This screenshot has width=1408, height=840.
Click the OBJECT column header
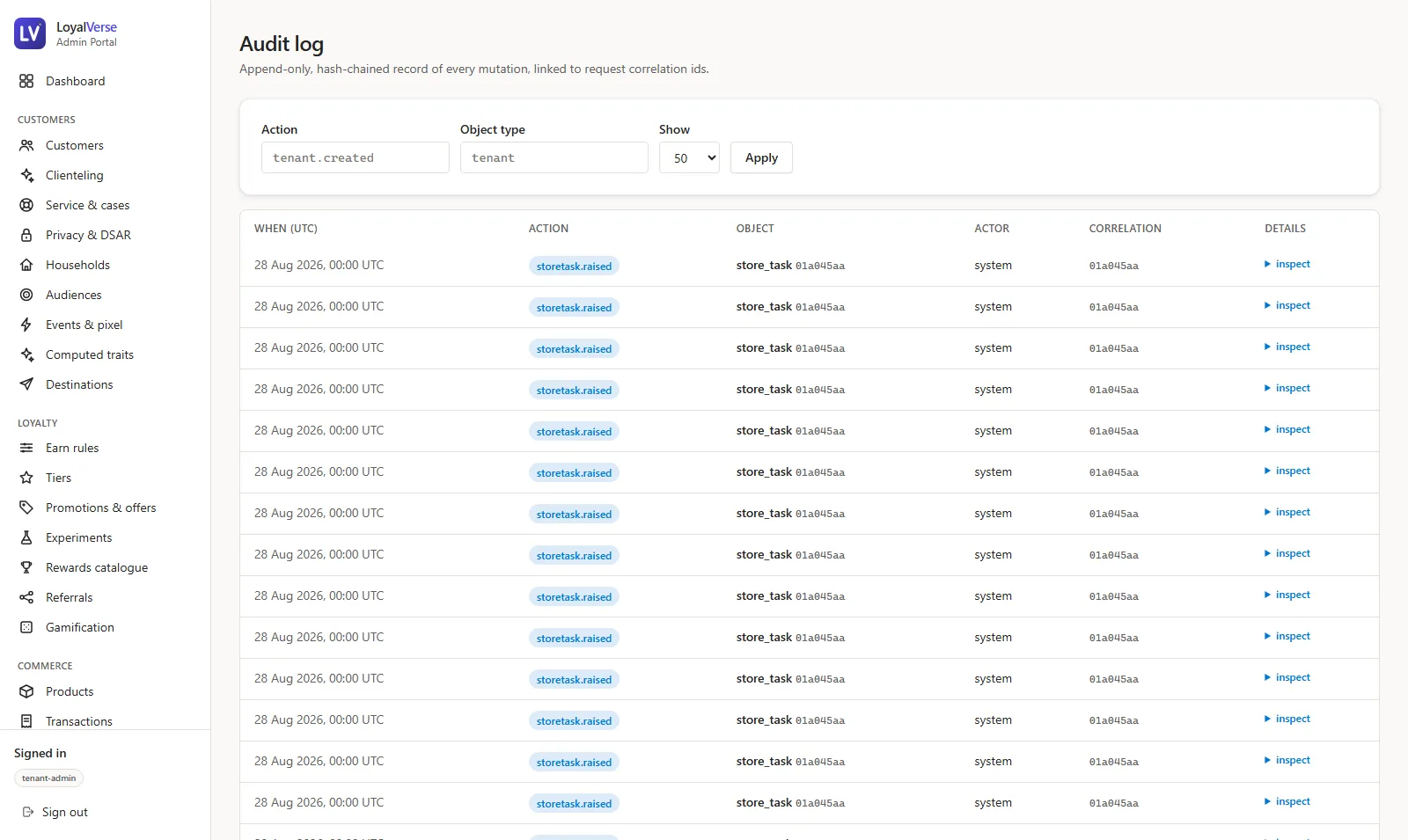tap(755, 228)
